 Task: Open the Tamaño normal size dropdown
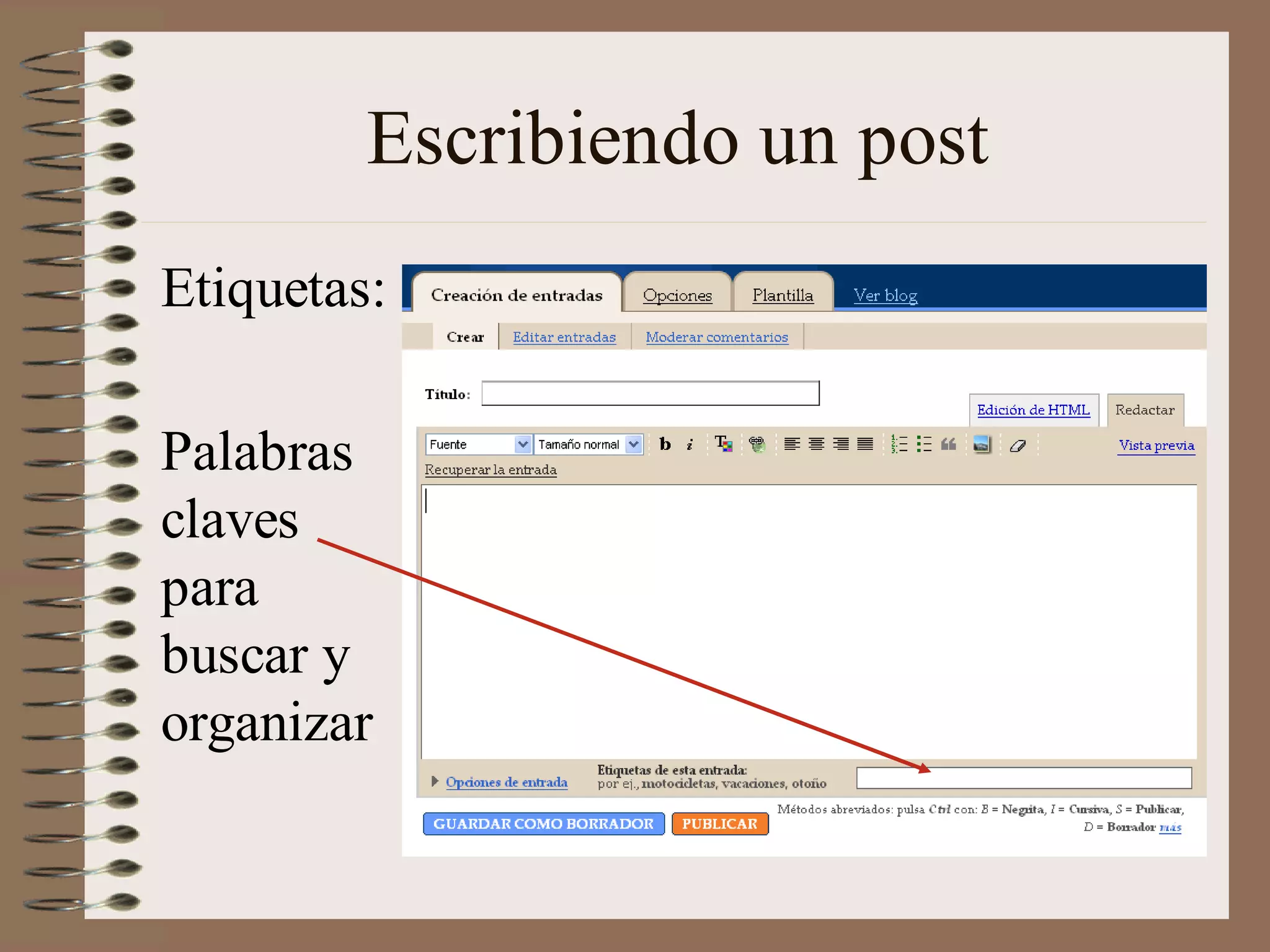(588, 444)
